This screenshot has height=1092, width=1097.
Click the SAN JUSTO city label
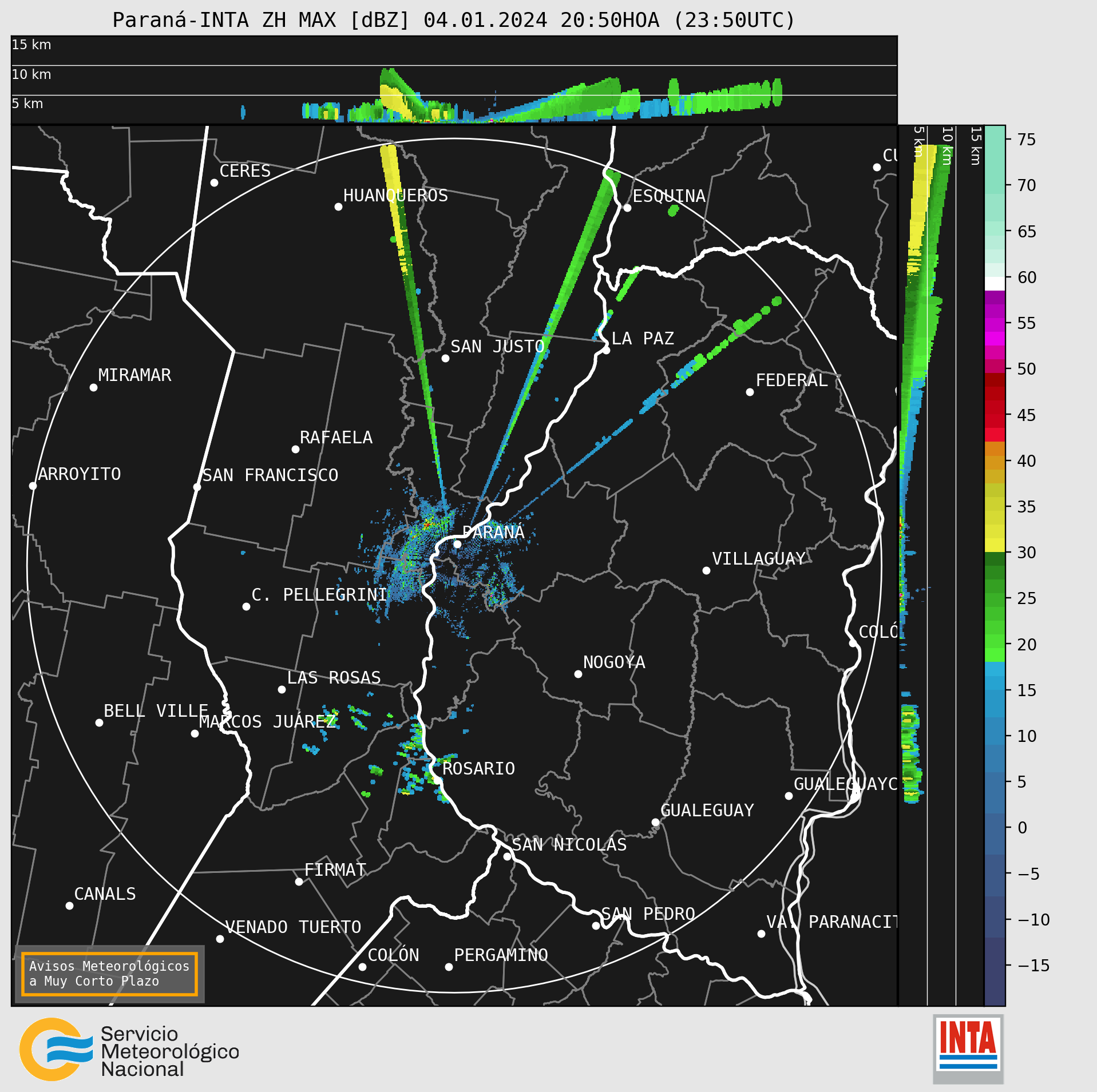497,347
